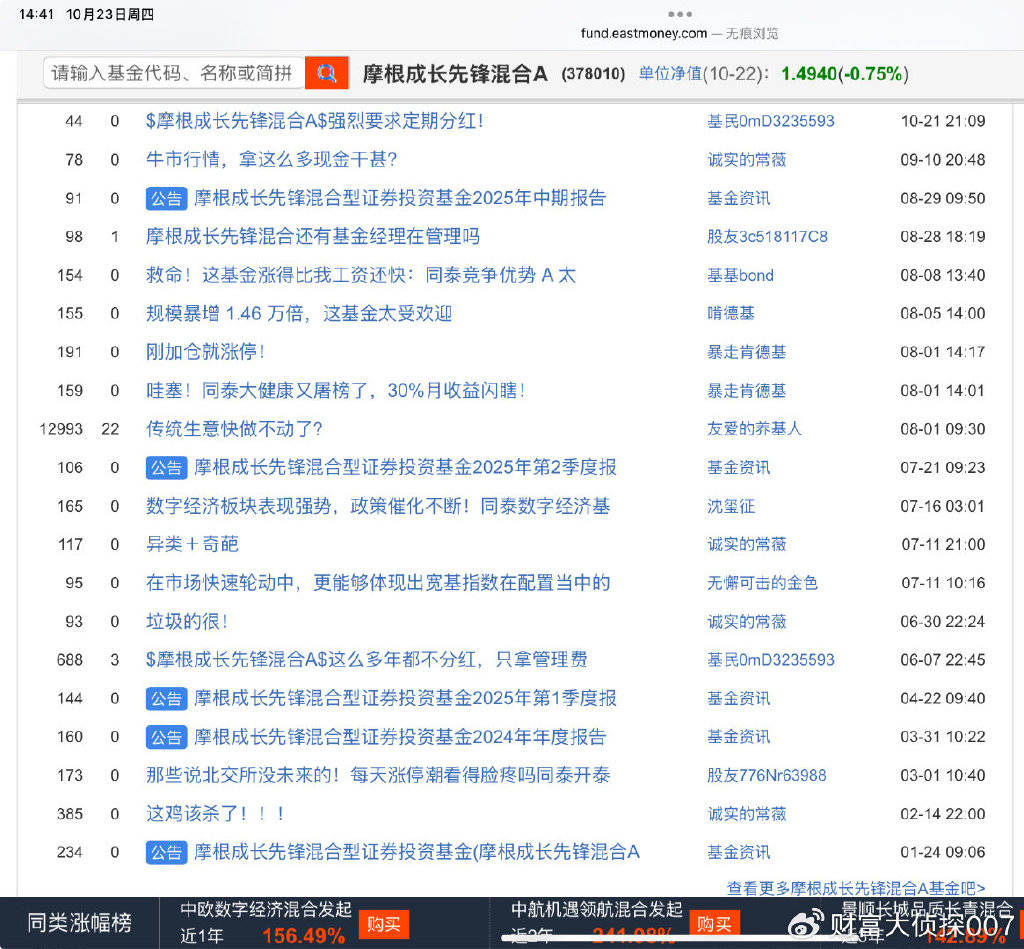Viewport: 1024px width, 949px height.
Task: Open the post 刚加仓就涨停!
Action: pyautogui.click(x=205, y=352)
